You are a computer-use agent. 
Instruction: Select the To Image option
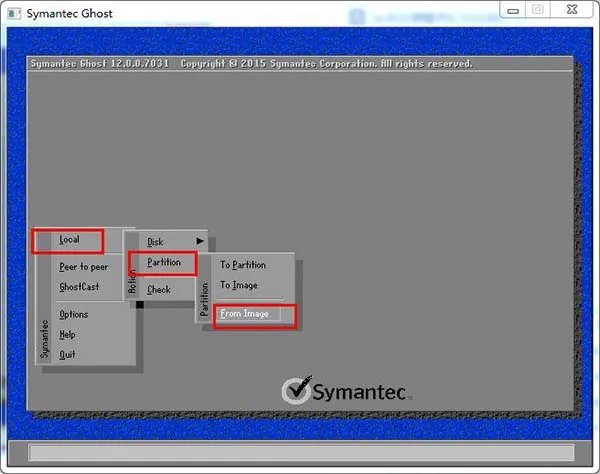coord(239,286)
